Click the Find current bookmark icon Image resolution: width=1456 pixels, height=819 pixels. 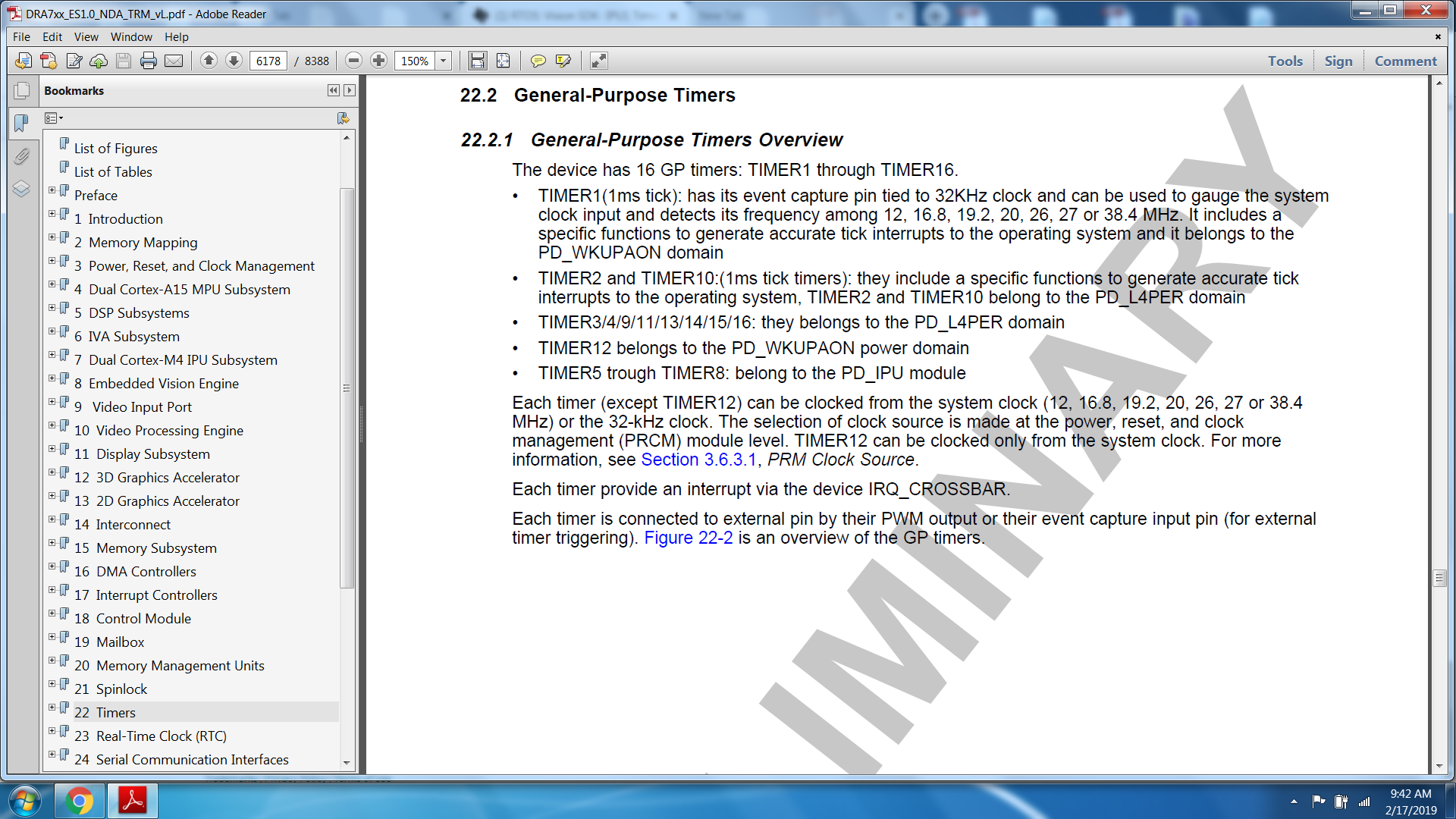[343, 118]
